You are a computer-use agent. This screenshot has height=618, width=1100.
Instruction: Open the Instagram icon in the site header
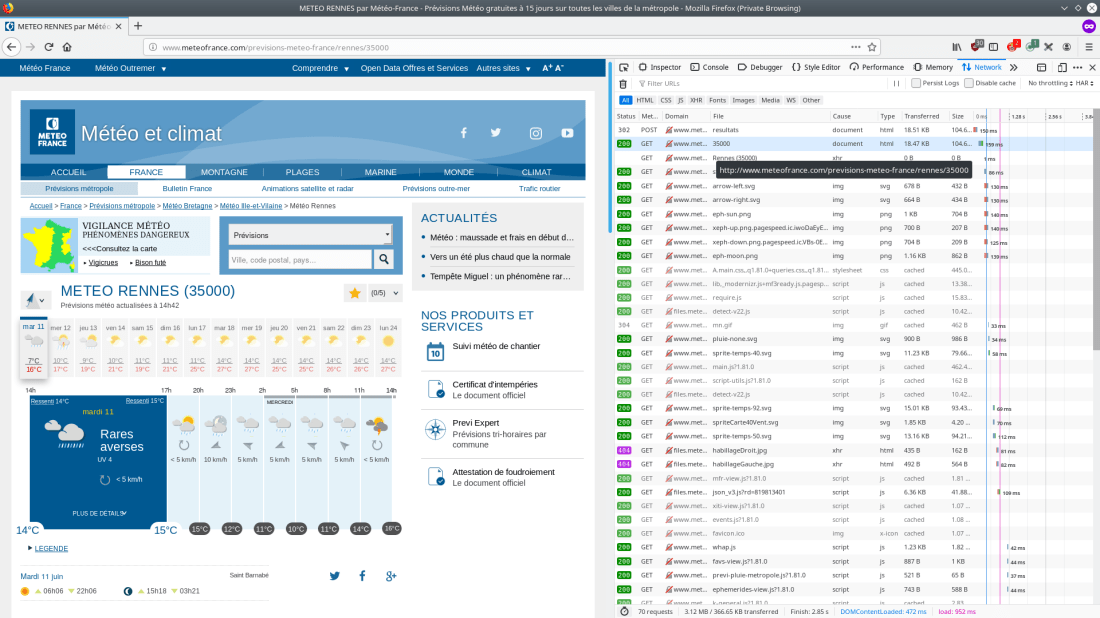coord(535,133)
